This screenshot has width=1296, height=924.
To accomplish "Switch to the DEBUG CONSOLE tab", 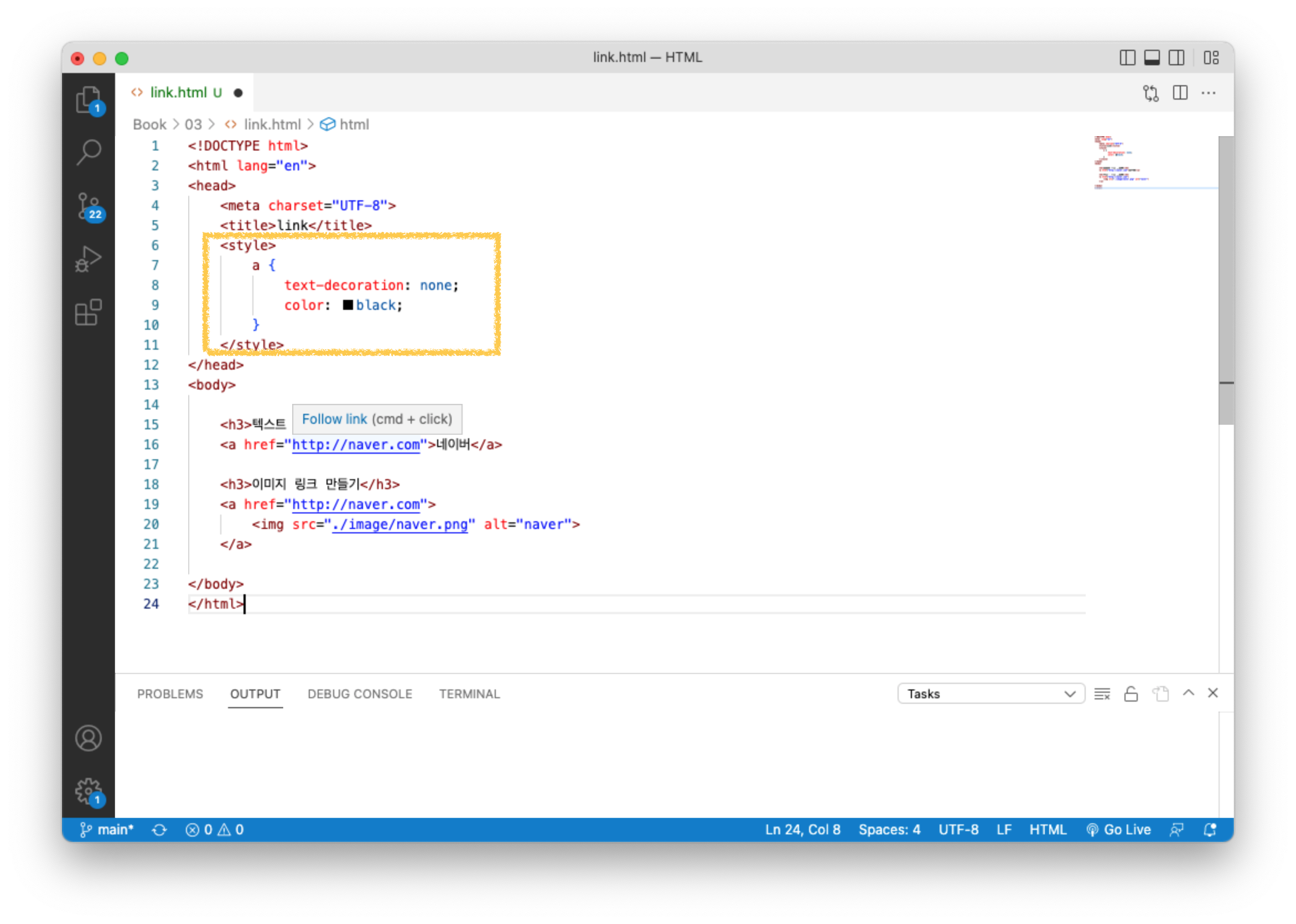I will (360, 694).
